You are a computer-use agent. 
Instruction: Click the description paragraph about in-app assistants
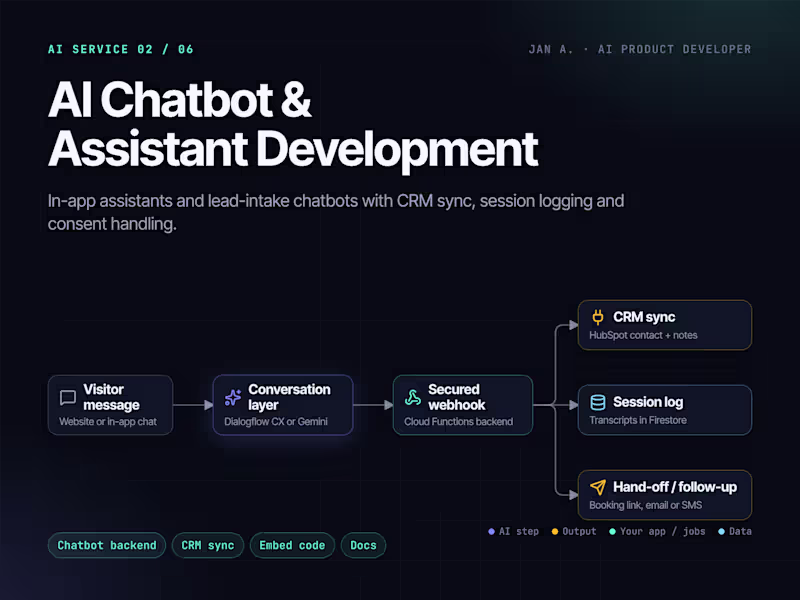(x=336, y=212)
